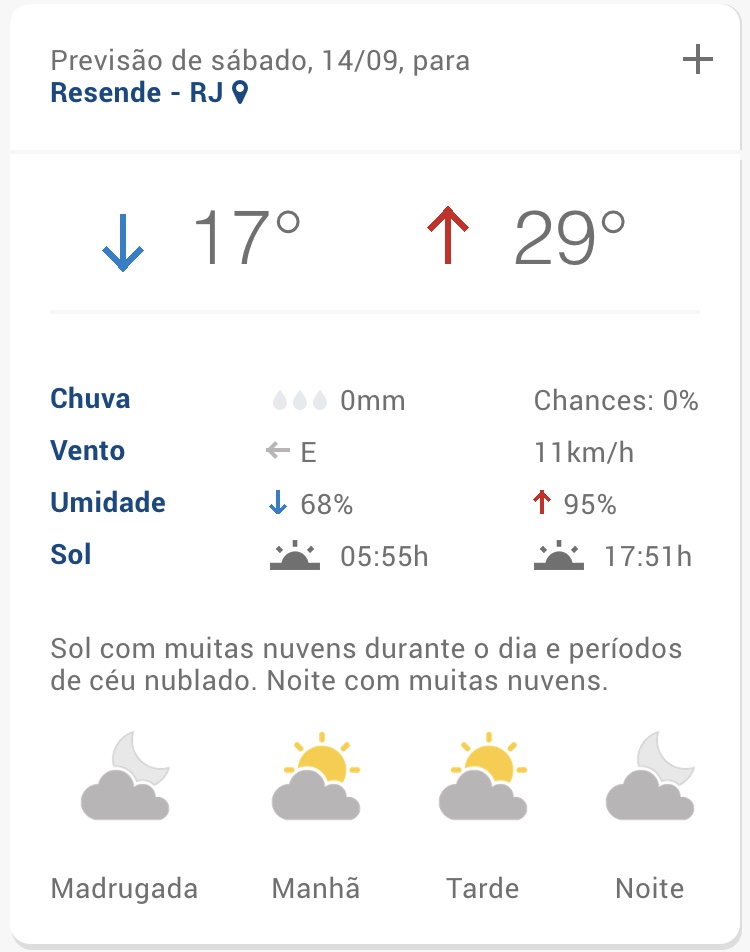Viewport: 750px width, 952px height.
Task: Open Resende - RJ location link
Action: 137,94
